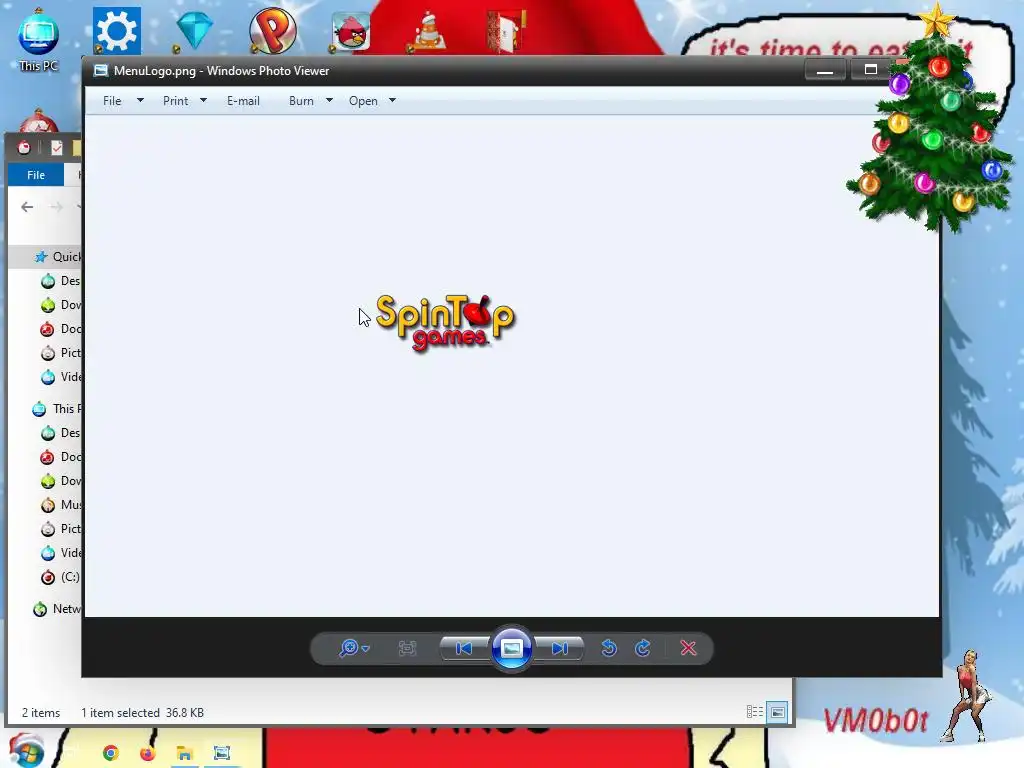The width and height of the screenshot is (1024, 768).
Task: Open the VLC Christmas cone shortcut
Action: (428, 31)
